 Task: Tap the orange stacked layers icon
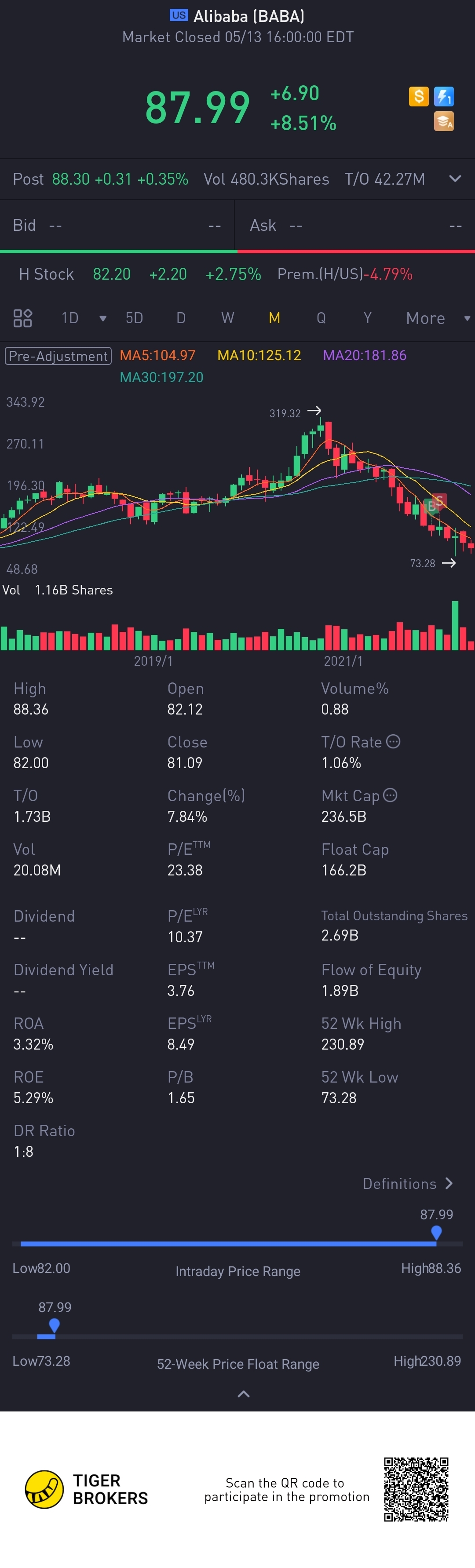pos(443,121)
